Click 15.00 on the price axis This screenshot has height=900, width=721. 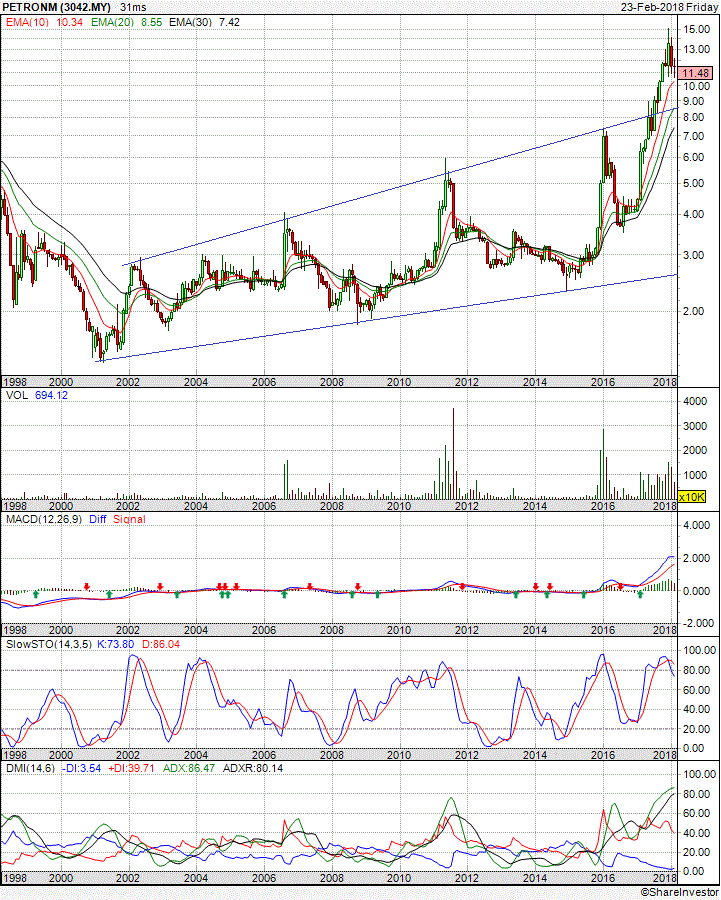697,29
